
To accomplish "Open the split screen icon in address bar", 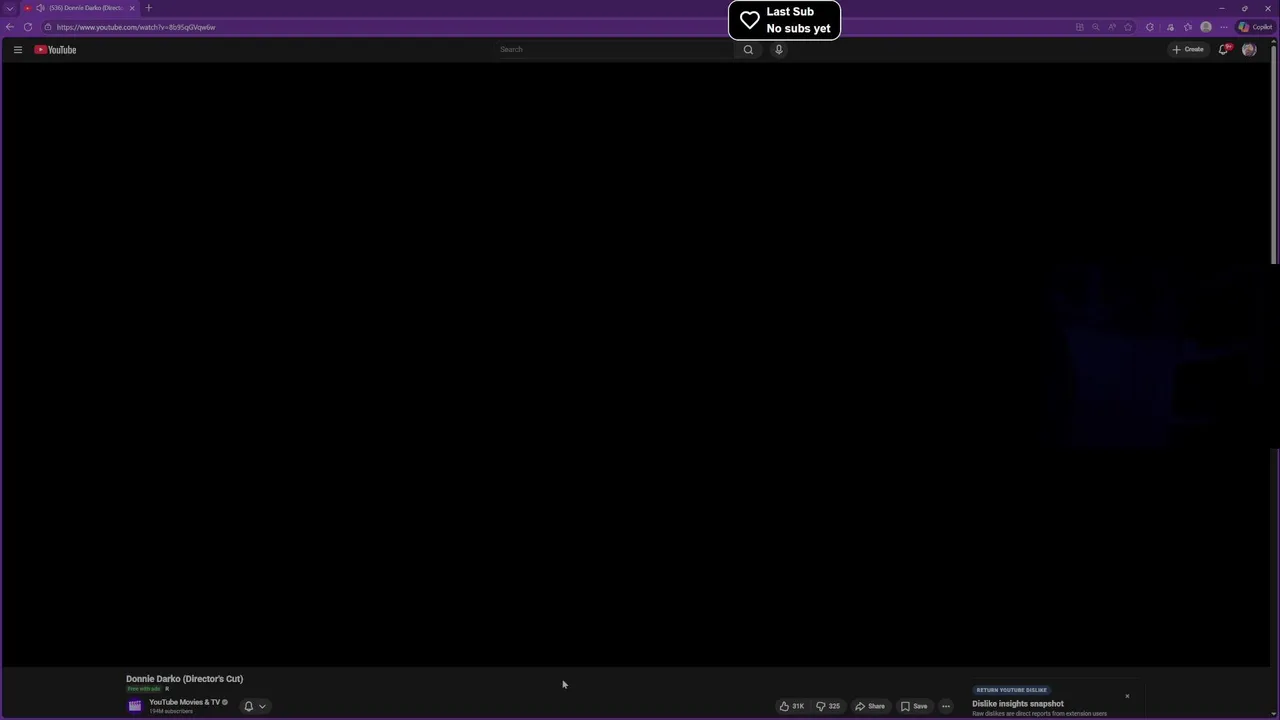I will click(x=1079, y=27).
